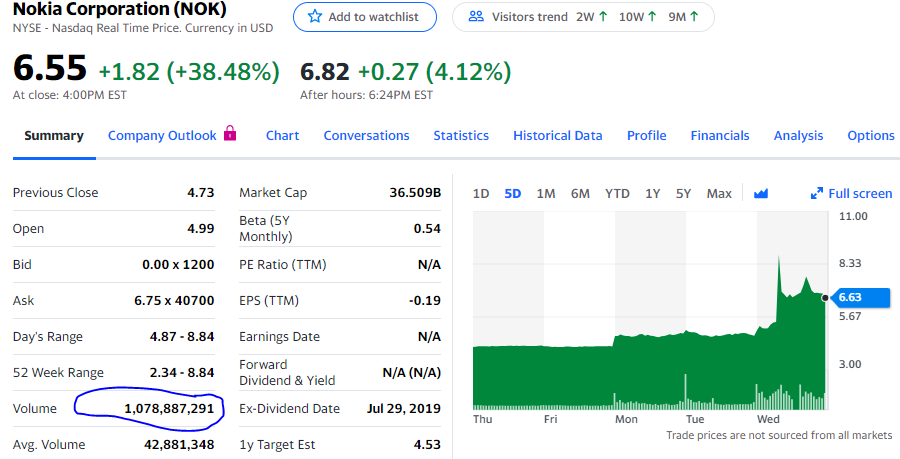Click the At close: 4:00PM EST text
Image resolution: width=900 pixels, height=459 pixels.
pyautogui.click(x=69, y=95)
